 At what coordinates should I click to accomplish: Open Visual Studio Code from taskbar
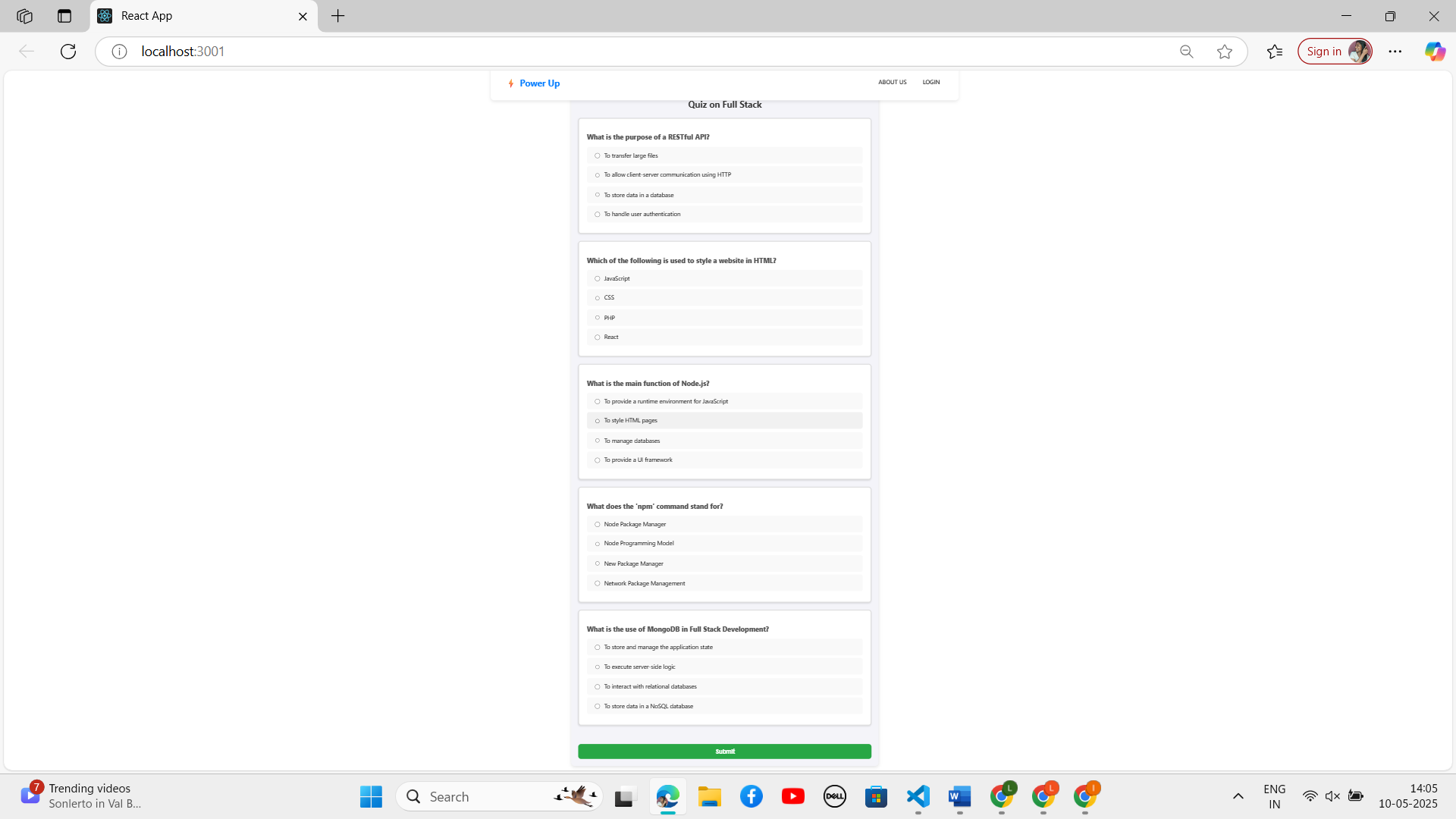tap(918, 796)
